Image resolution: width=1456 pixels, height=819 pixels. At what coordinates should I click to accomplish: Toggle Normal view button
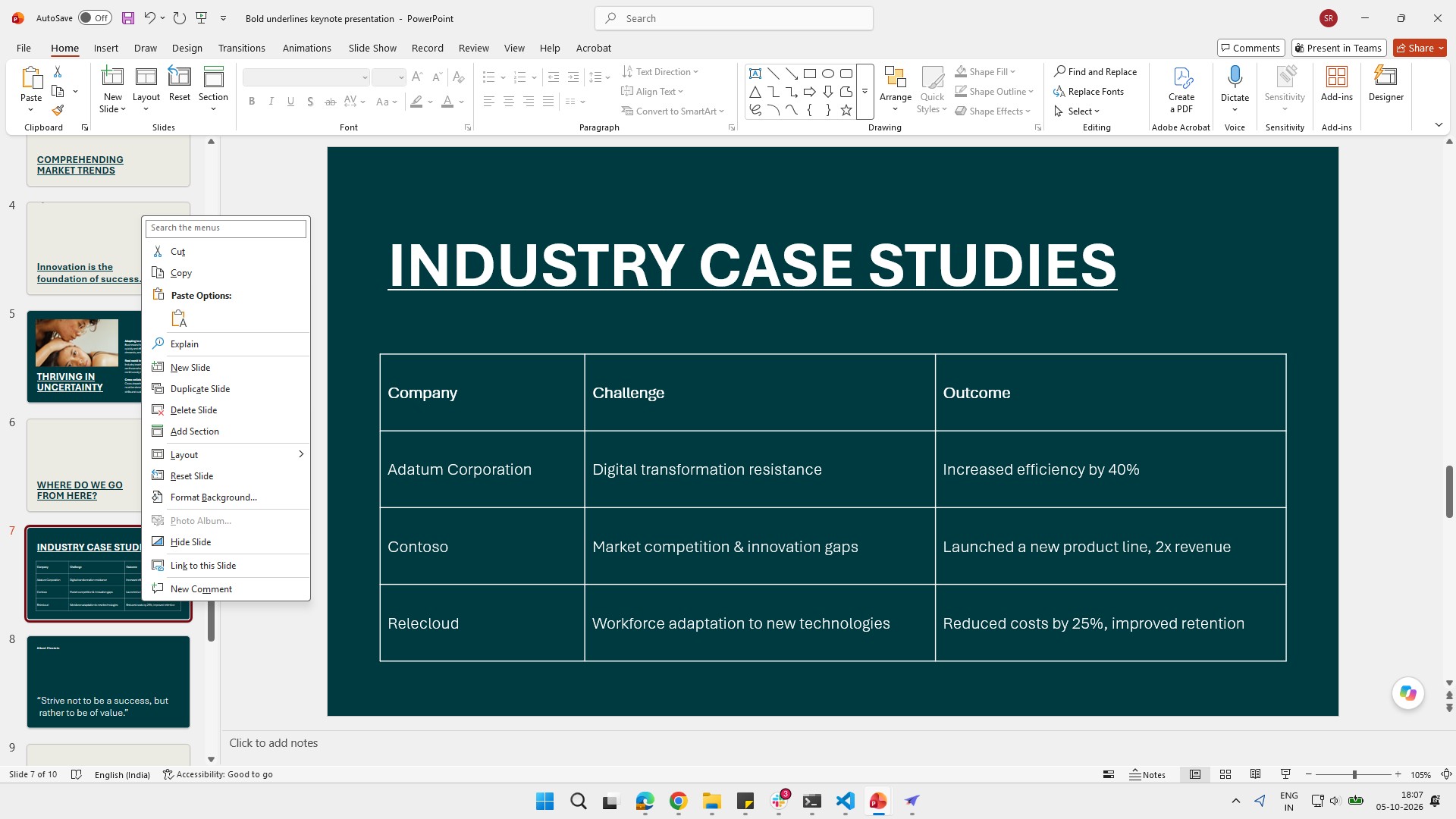1194,774
